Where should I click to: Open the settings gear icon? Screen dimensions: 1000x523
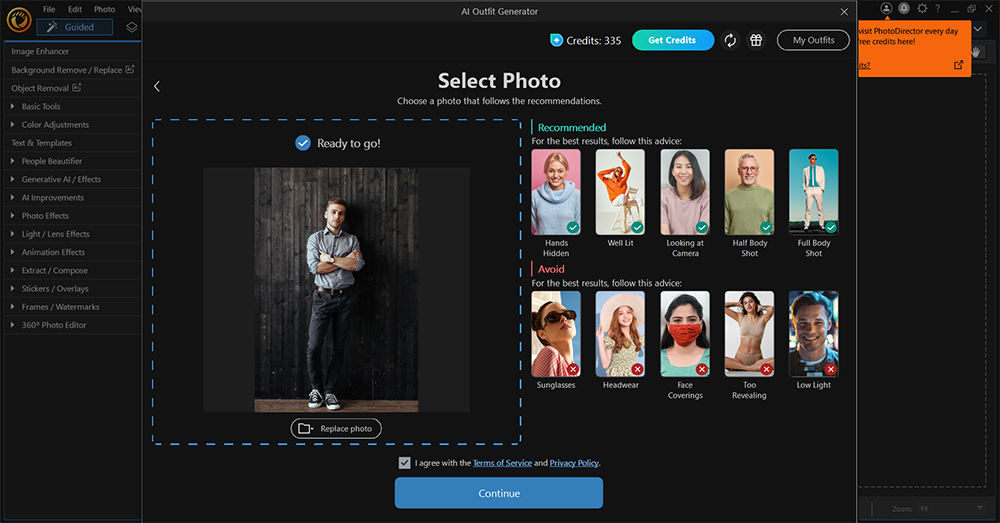pos(922,8)
